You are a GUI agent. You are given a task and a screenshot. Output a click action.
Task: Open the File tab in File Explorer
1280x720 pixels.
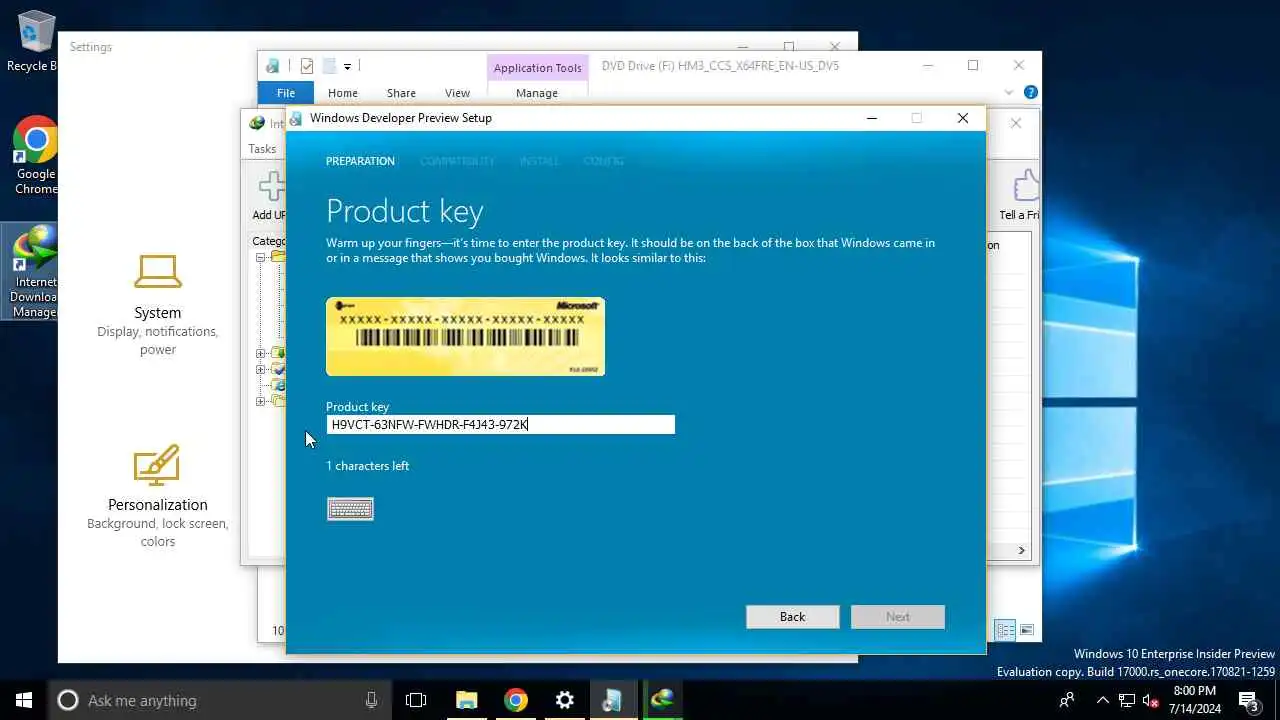286,93
